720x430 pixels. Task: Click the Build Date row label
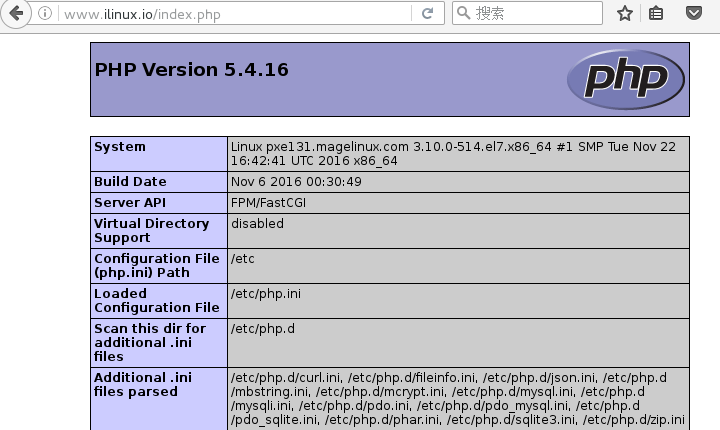click(130, 182)
